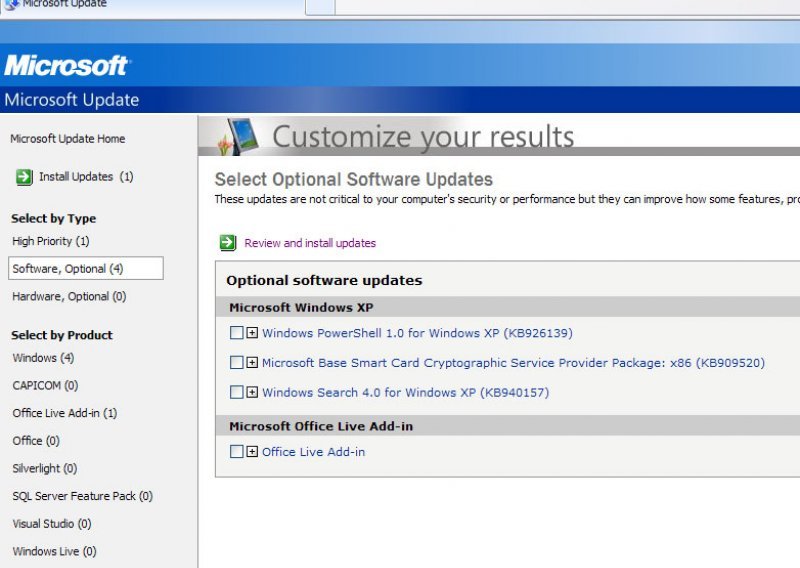The width and height of the screenshot is (800, 568).
Task: Select High Priority (1) type
Action: coord(51,241)
